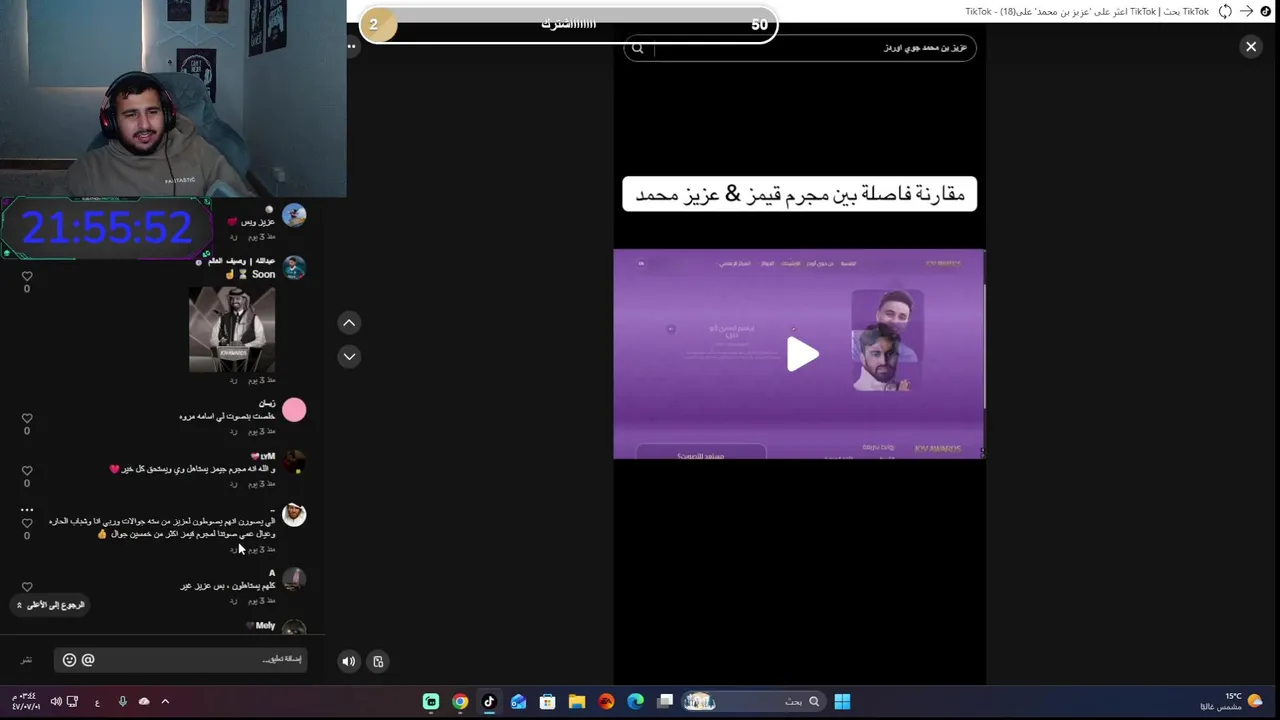Like the Soon comment by عبدالله
The height and width of the screenshot is (720, 1280).
(27, 276)
